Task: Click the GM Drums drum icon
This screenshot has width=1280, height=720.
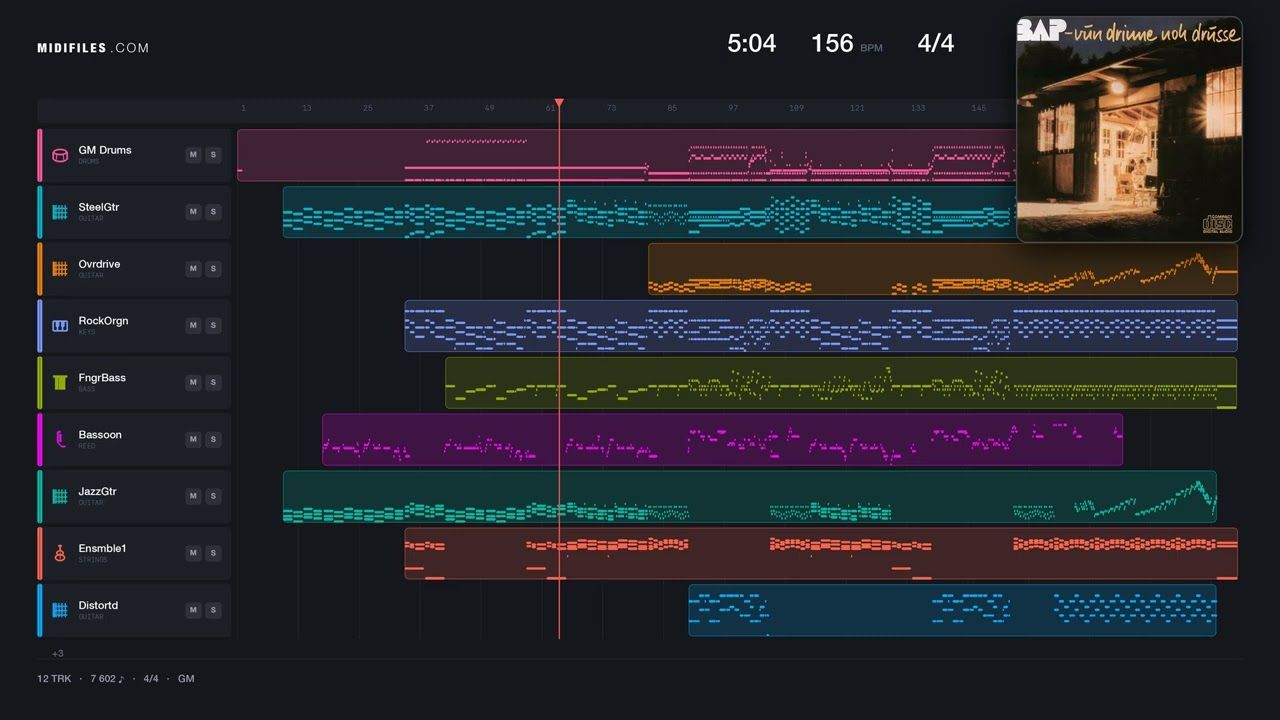Action: coord(60,155)
